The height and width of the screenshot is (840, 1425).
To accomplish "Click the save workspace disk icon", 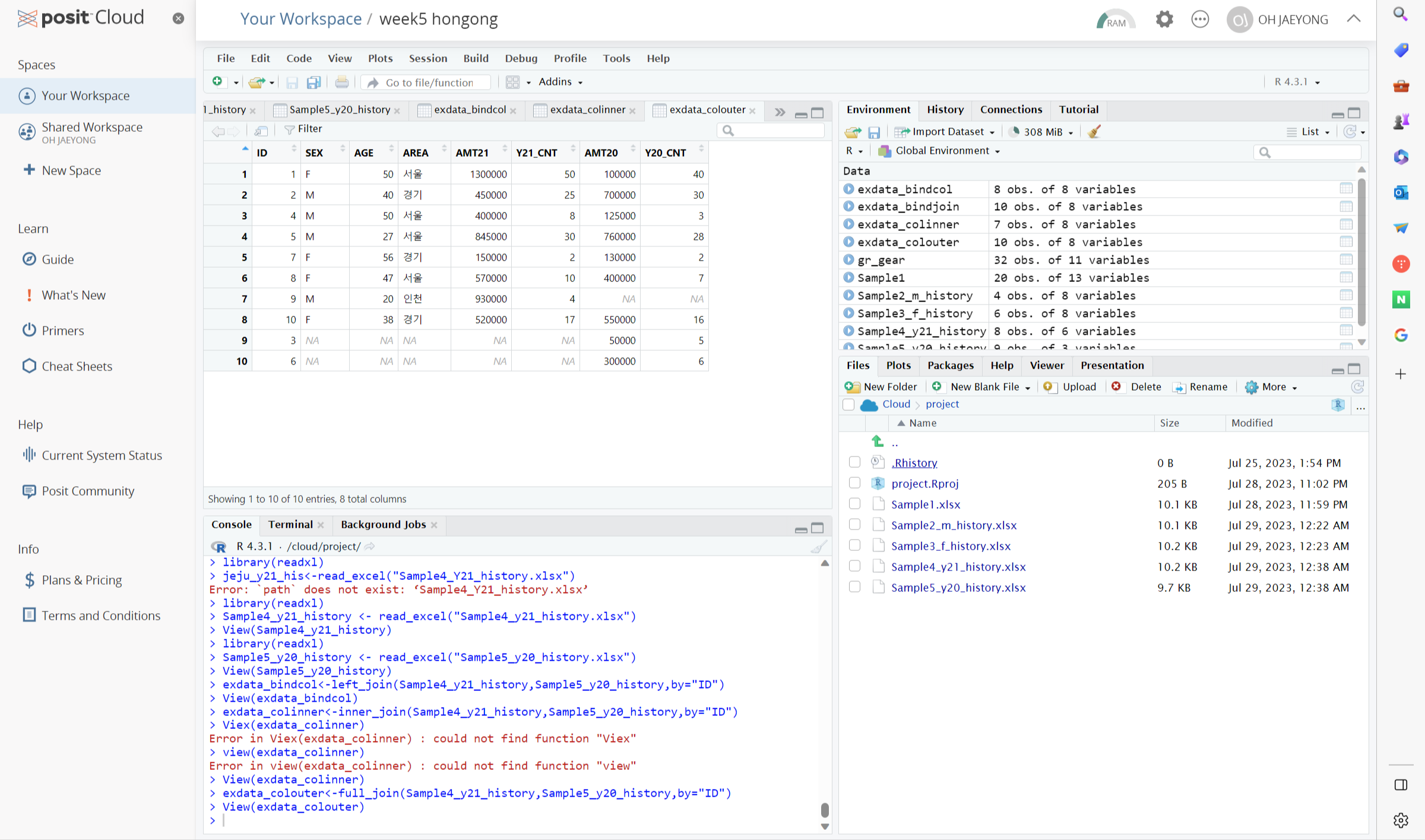I will pos(873,132).
